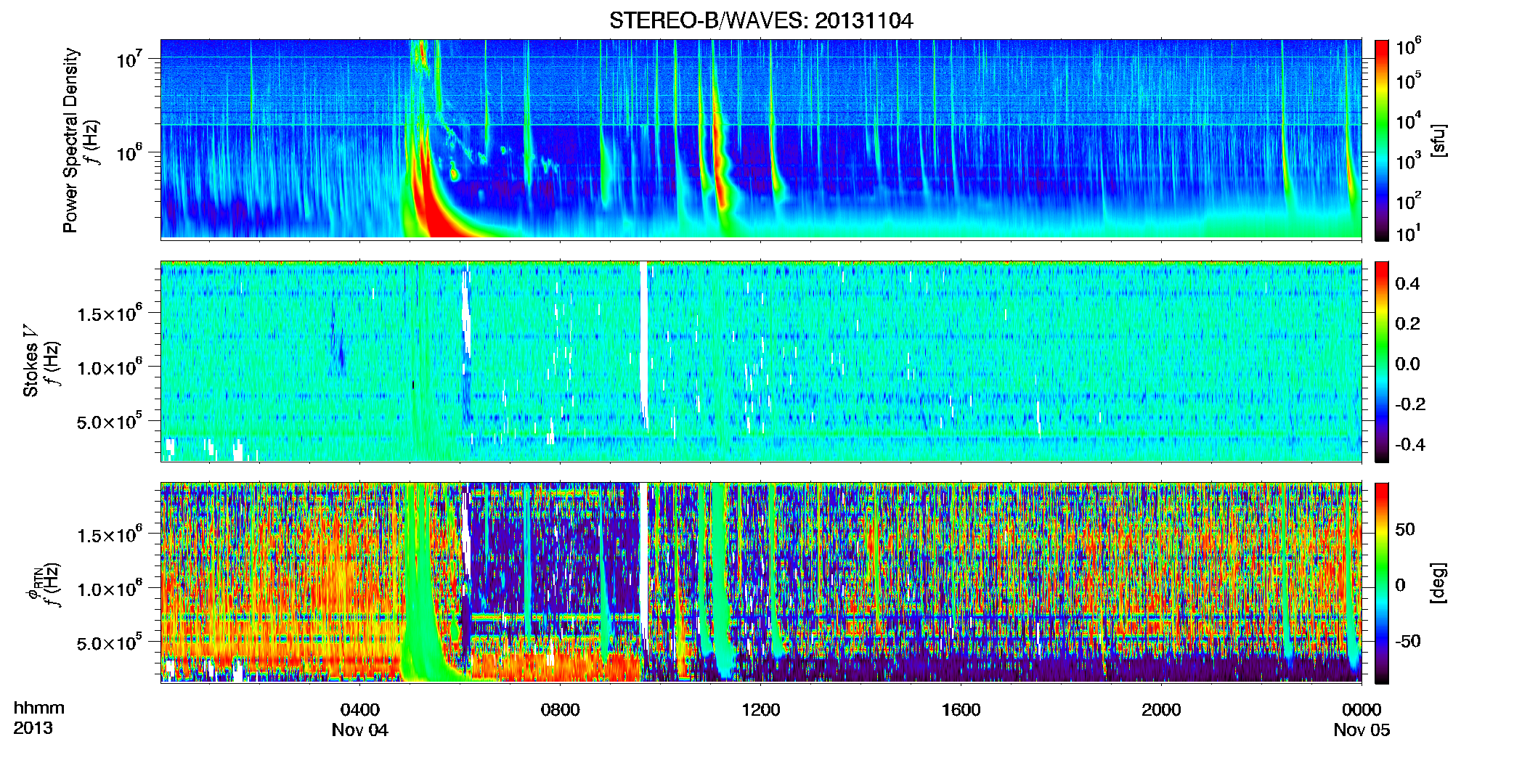
Task: Click the Stokes V axis label
Action: (30, 361)
